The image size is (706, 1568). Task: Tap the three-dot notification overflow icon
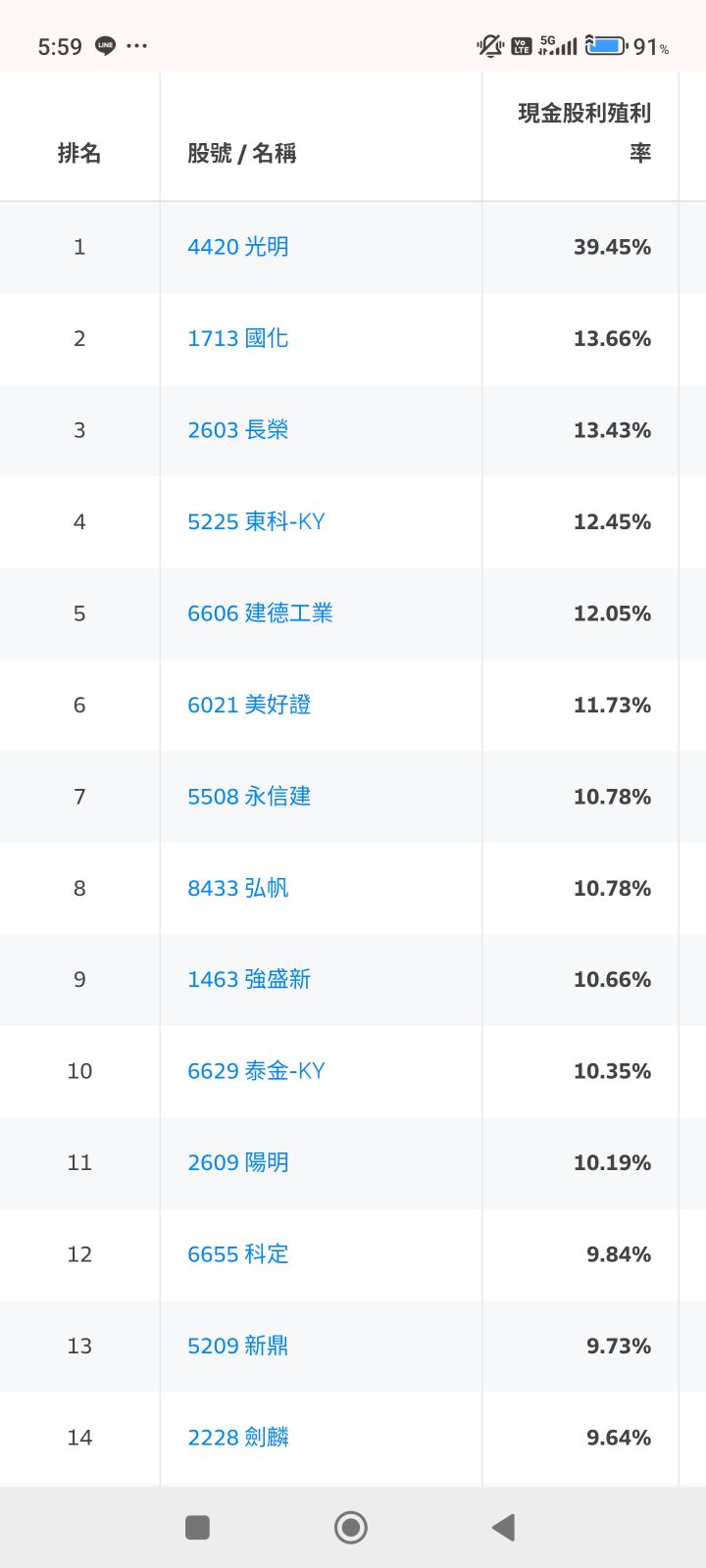136,46
